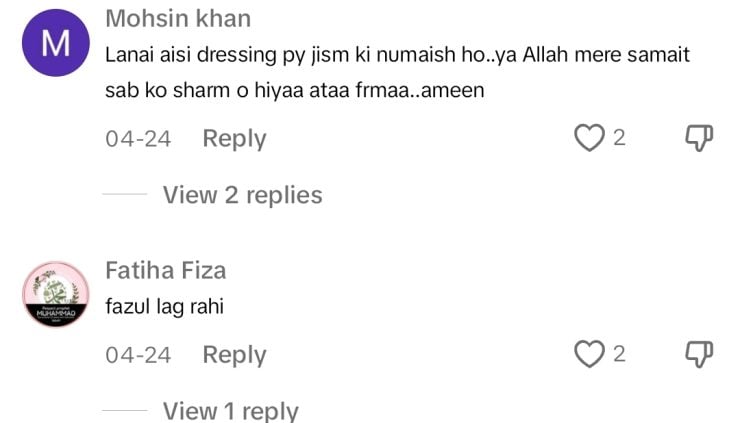Click the 04-24 date on Fatiha Fiza's comment
Viewport: 740px width, 423px height.
[x=138, y=355]
